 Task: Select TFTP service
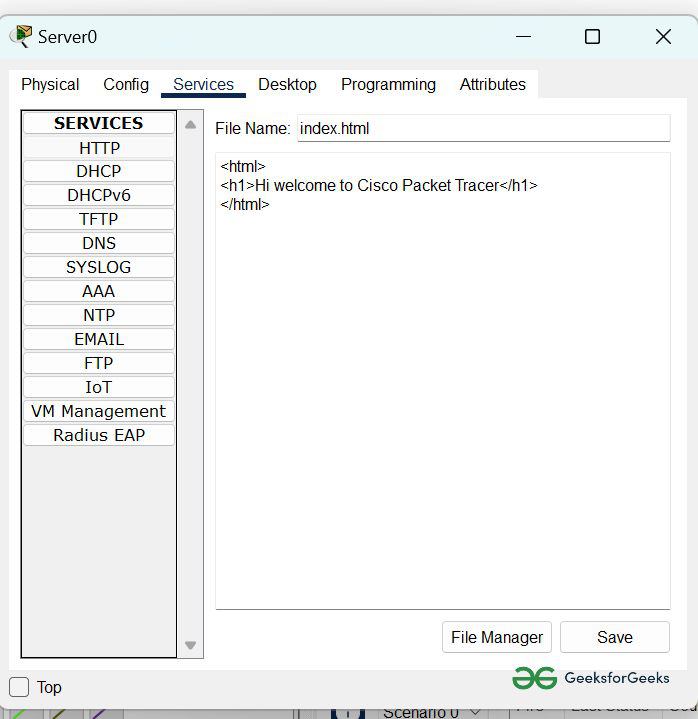tap(99, 219)
